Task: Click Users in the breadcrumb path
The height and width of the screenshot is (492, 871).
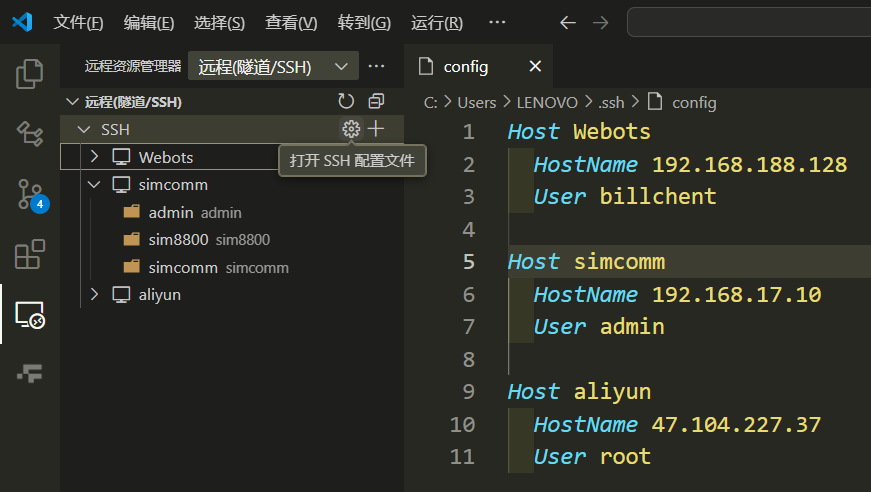Action: pos(477,103)
